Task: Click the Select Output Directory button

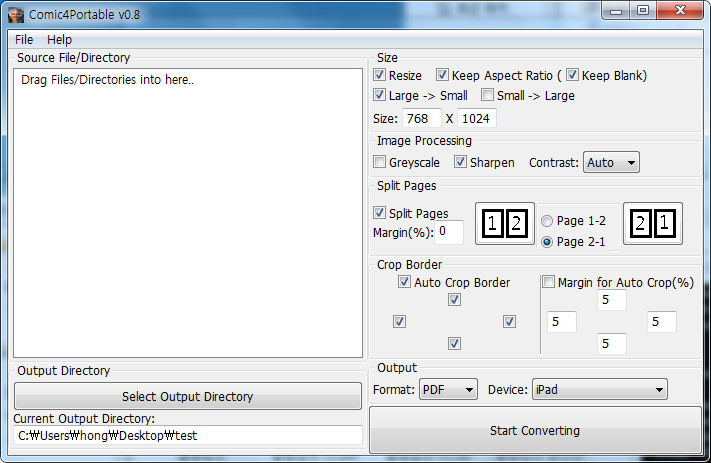Action: tap(188, 396)
